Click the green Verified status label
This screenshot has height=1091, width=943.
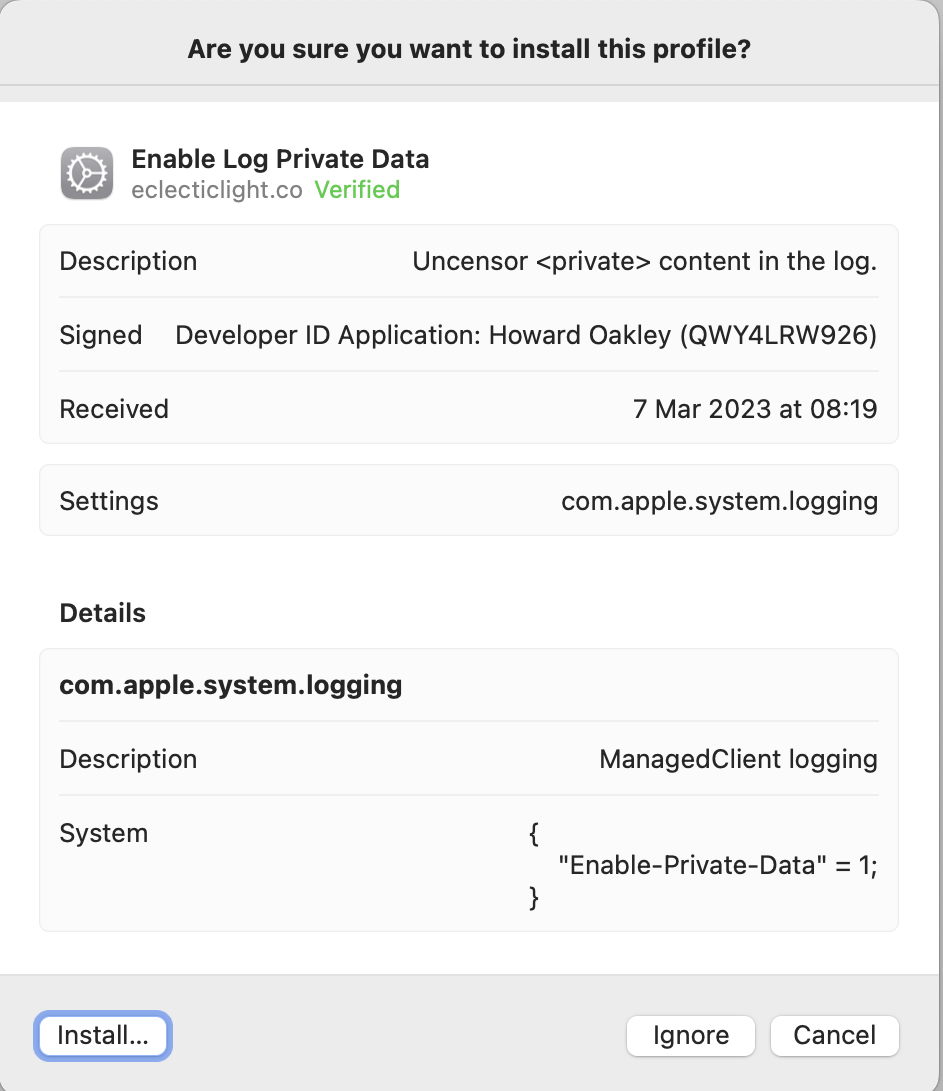coord(357,190)
